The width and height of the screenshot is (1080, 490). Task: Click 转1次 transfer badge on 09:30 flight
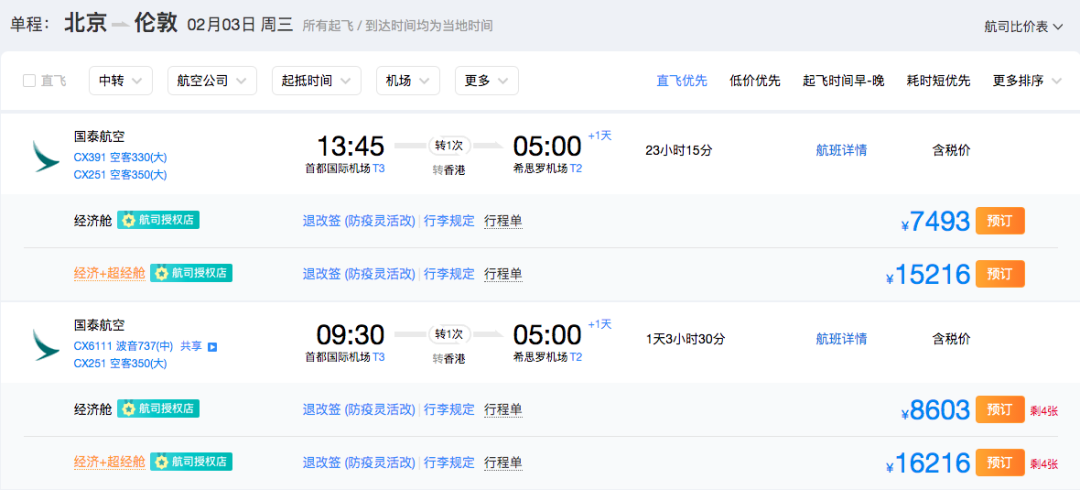(x=449, y=334)
